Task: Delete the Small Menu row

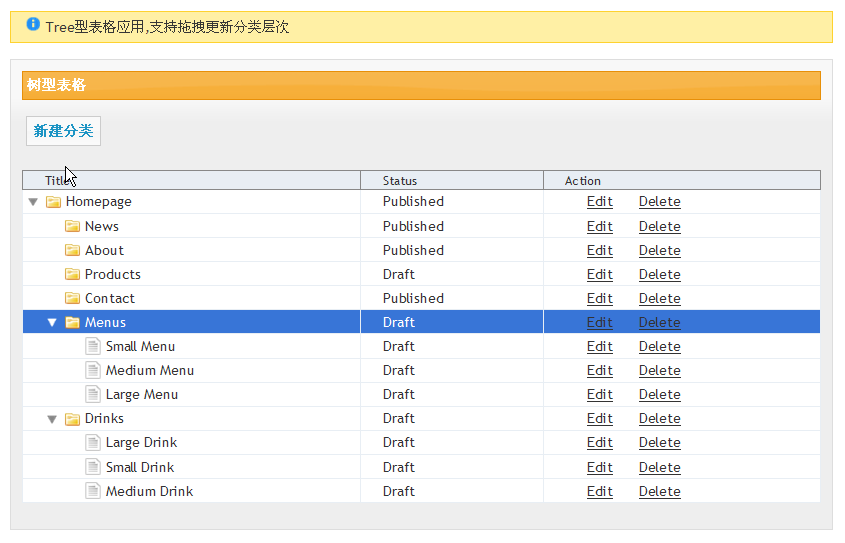Action: pyautogui.click(x=660, y=346)
